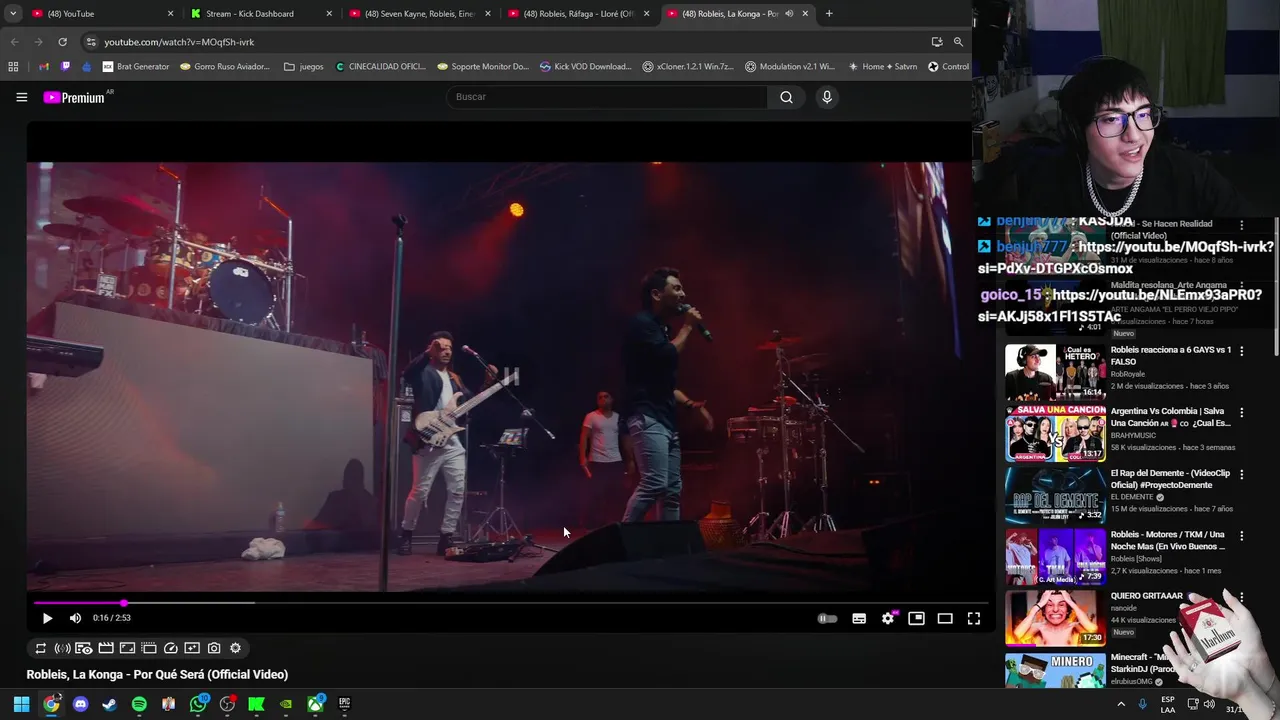Open zoom magnifier icon in address bar
The height and width of the screenshot is (720, 1280).
pos(958,42)
